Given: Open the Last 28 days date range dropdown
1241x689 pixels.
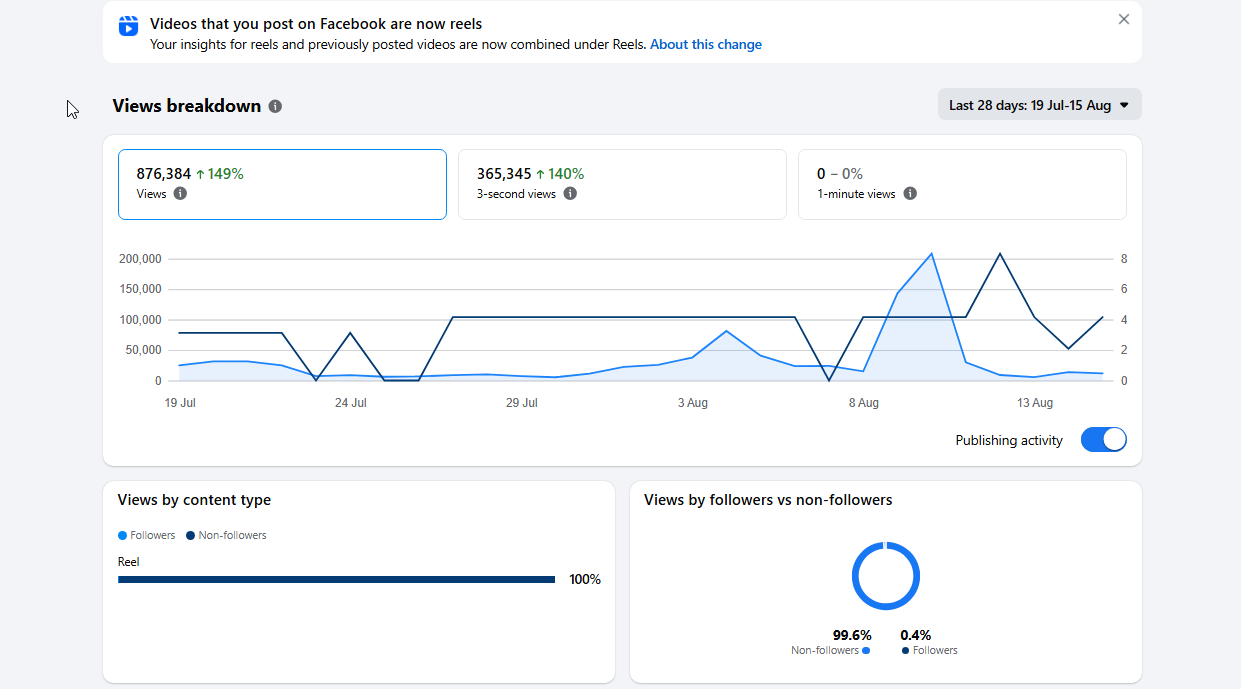Looking at the screenshot, I should coord(1040,105).
